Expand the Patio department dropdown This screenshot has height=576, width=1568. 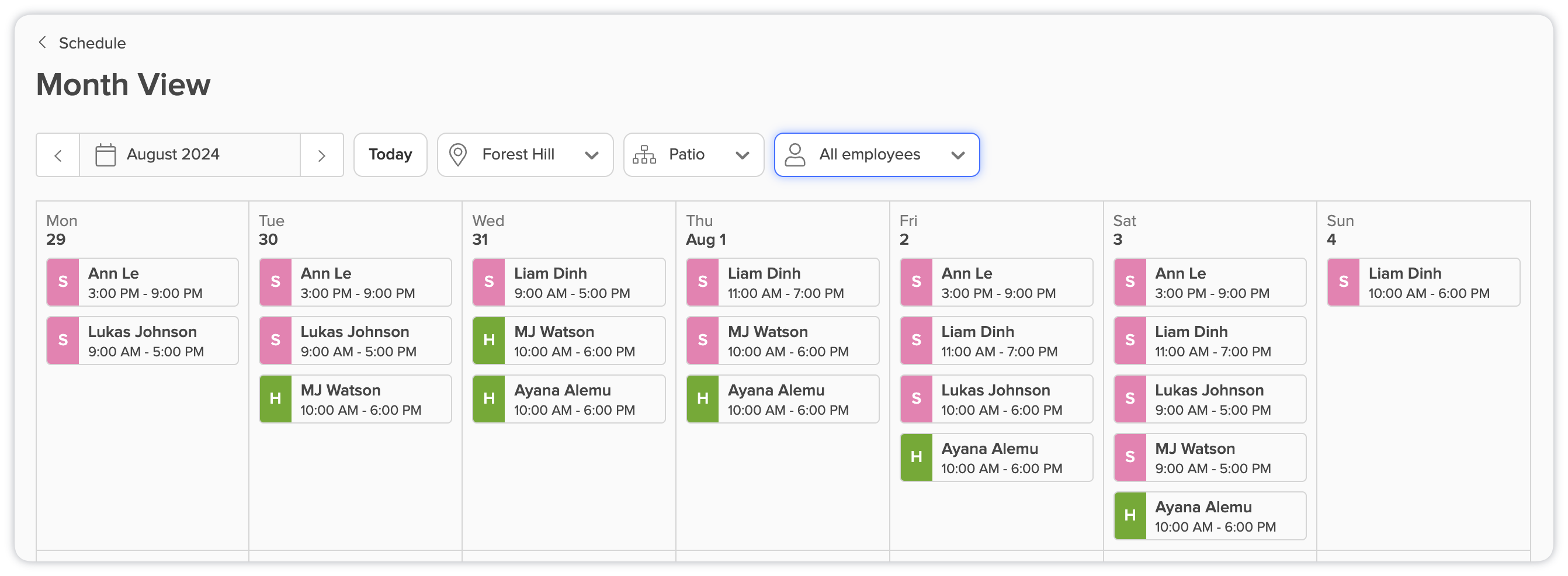pyautogui.click(x=693, y=155)
